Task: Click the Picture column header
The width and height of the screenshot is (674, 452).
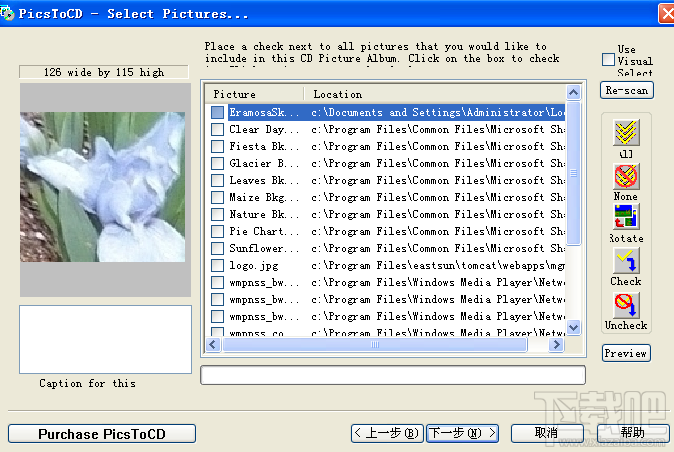Action: (254, 94)
